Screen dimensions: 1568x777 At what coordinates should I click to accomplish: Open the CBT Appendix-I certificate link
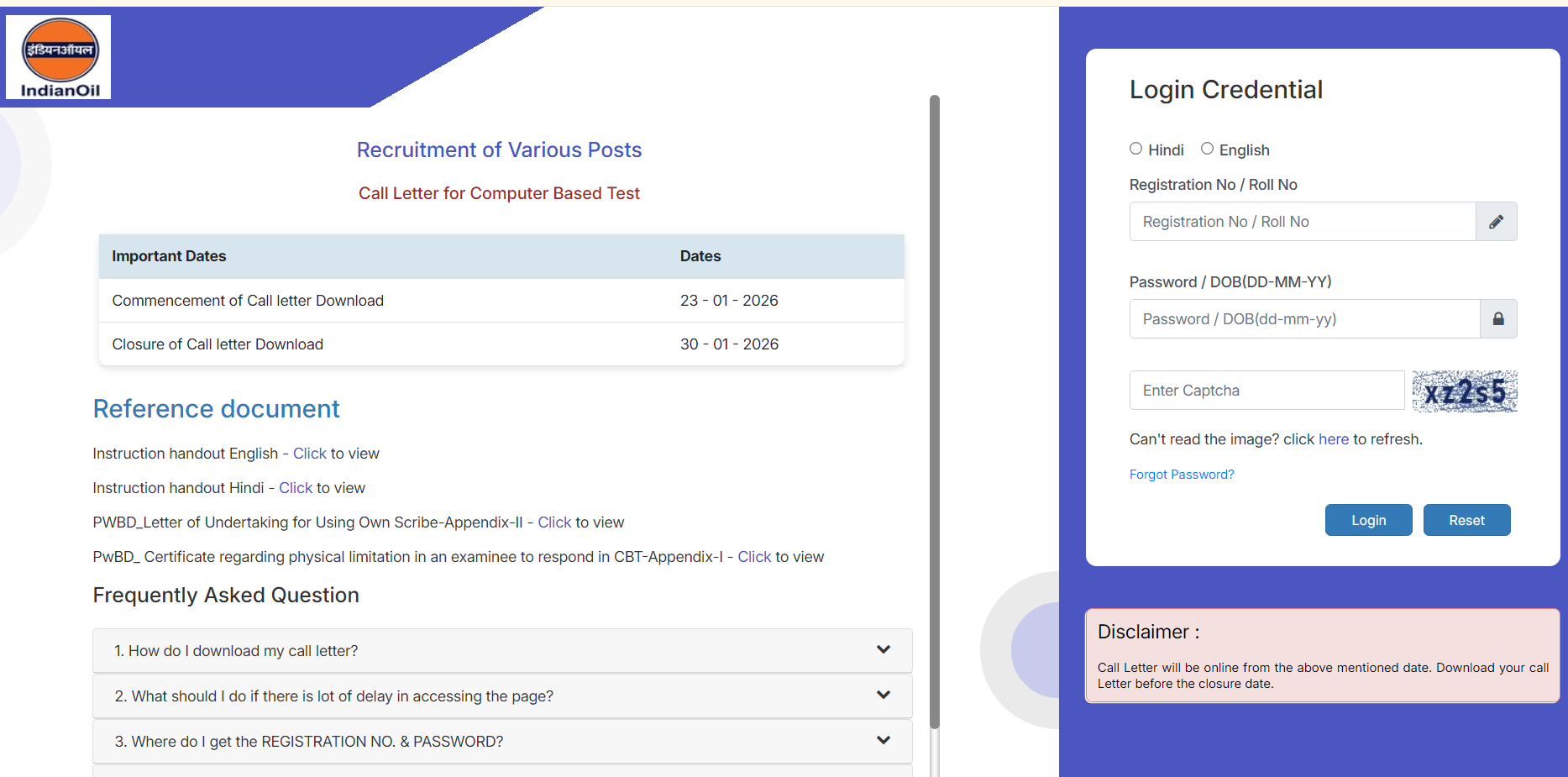[x=754, y=557]
